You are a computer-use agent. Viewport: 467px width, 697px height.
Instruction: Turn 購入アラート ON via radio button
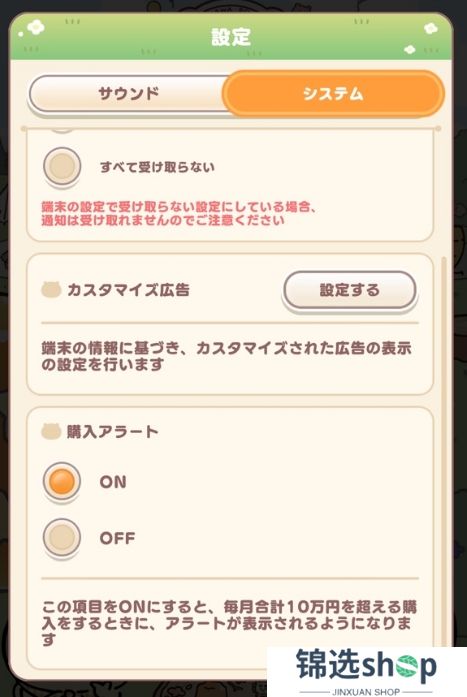(62, 481)
